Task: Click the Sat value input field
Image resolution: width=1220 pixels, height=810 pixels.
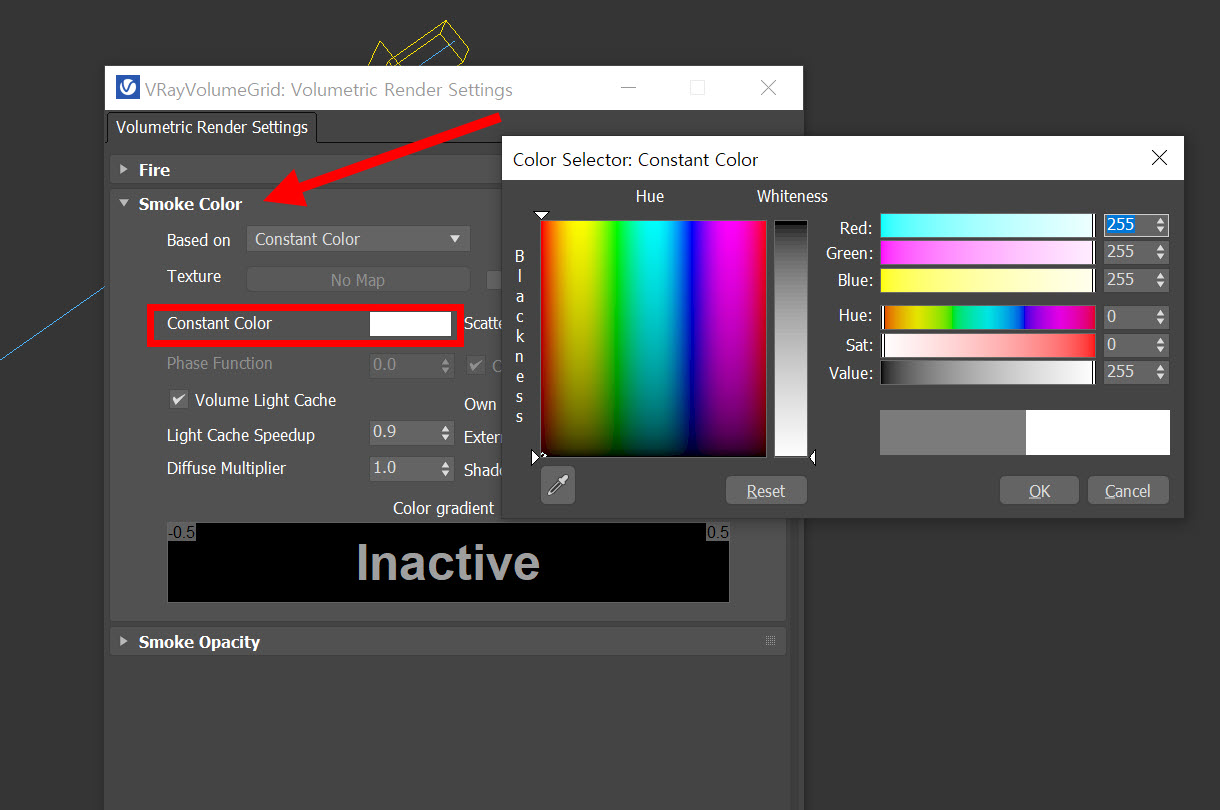Action: (1127, 345)
